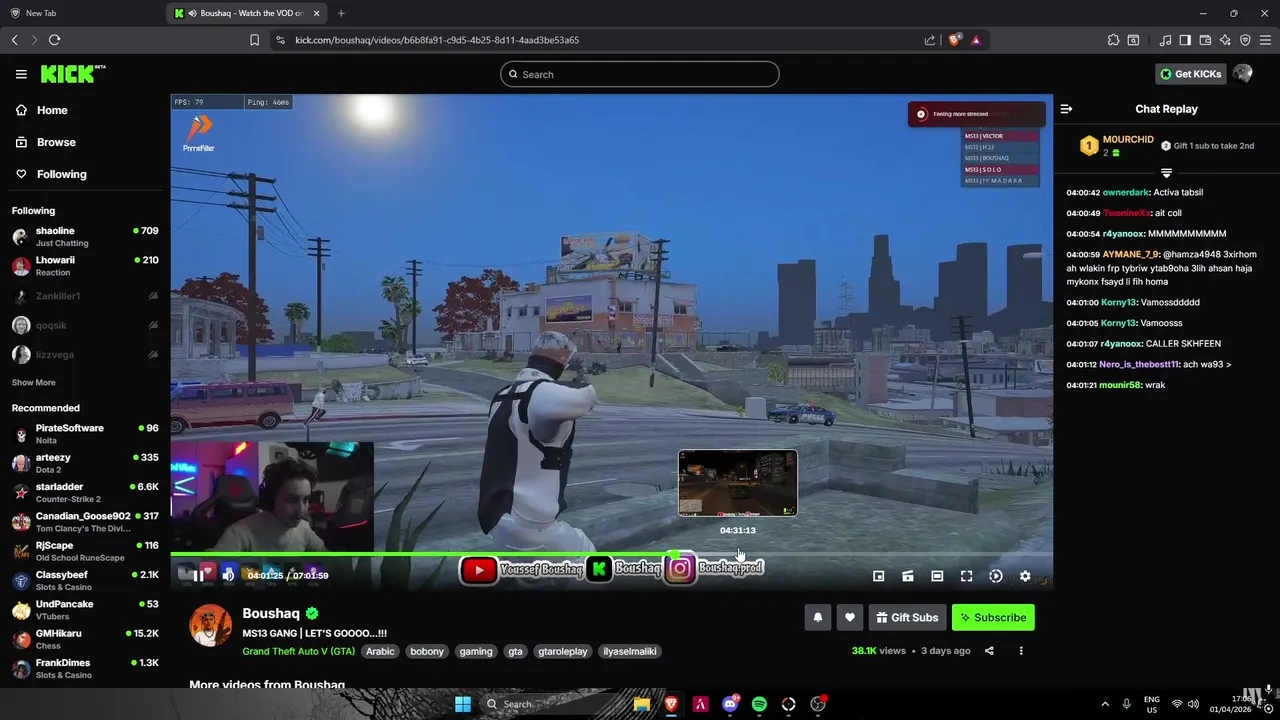The image size is (1280, 720).
Task: Open Leo AI assistant icon
Action: pos(1225,40)
